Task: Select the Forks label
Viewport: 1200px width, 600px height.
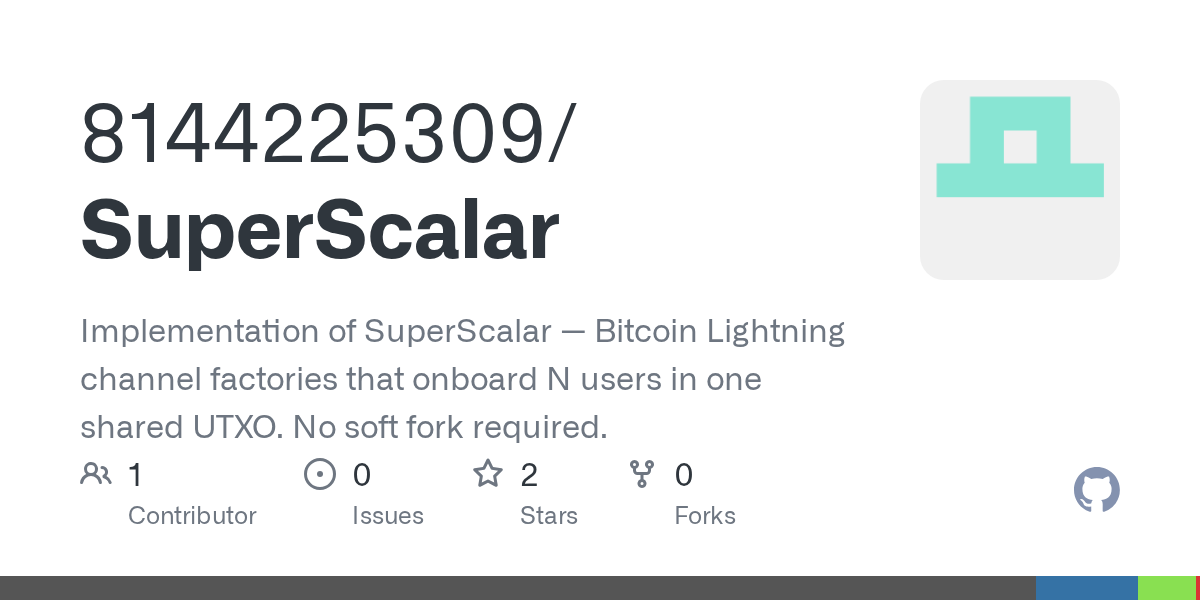Action: tap(705, 516)
